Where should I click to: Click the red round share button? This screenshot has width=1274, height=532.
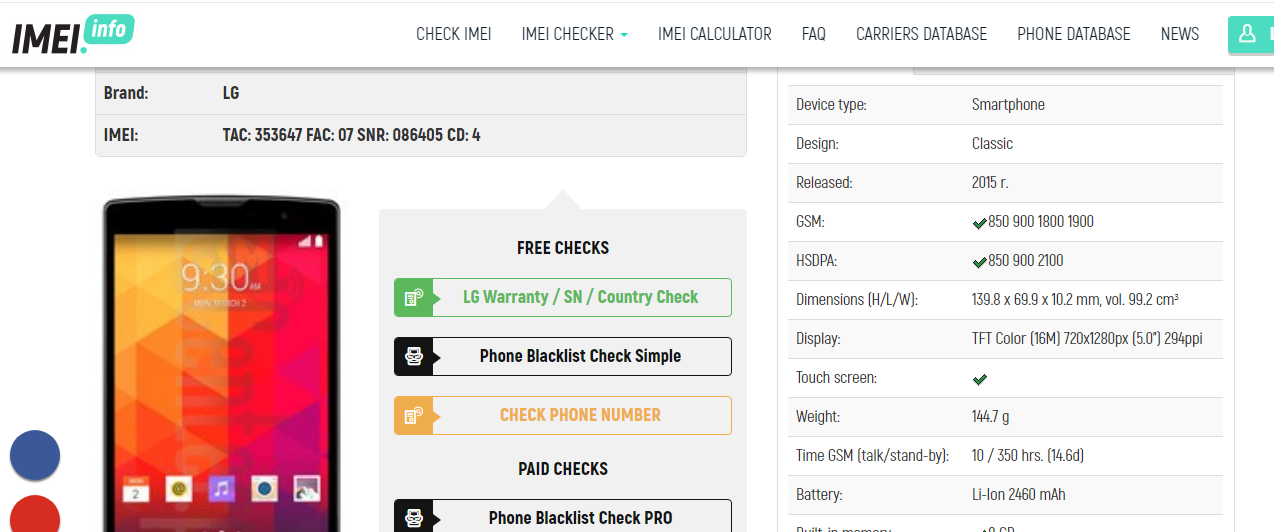(x=35, y=515)
